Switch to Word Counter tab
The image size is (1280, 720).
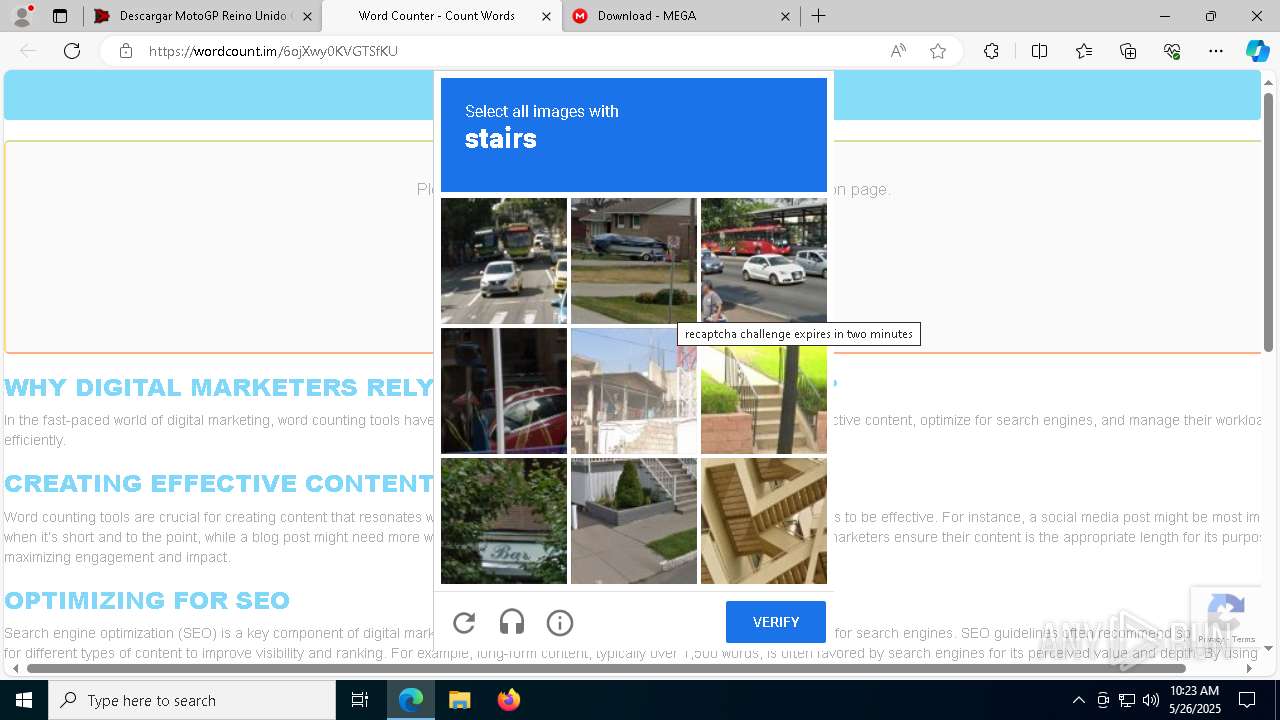(441, 16)
